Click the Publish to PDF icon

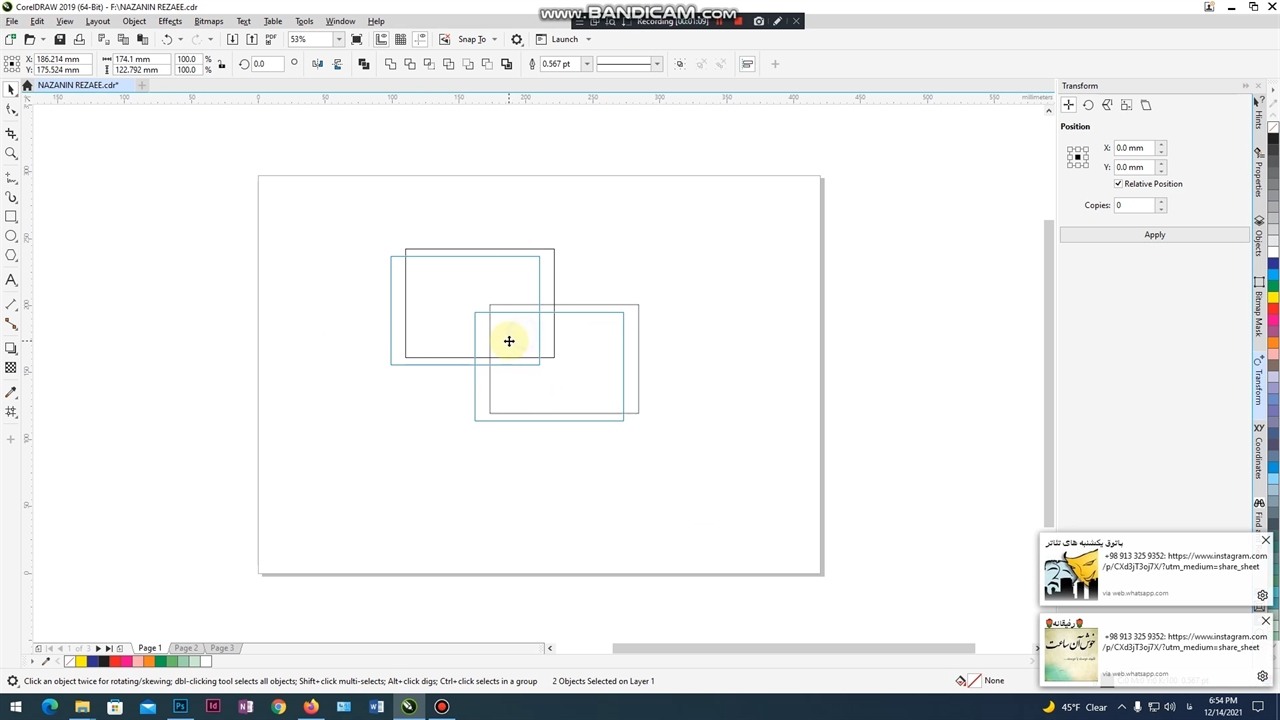[x=270, y=39]
